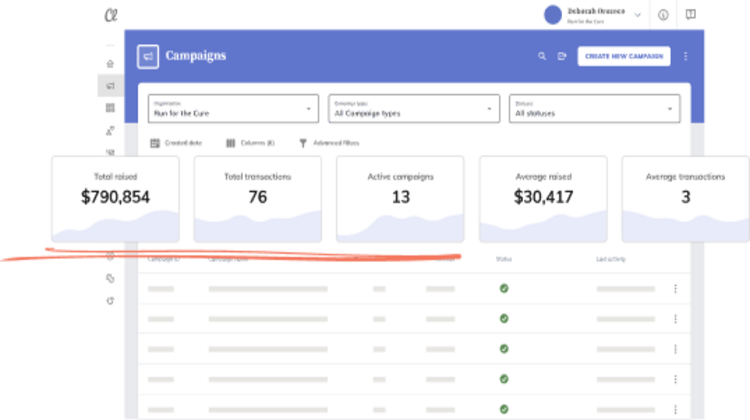Click Create New Campaign button
The image size is (750, 420).
pyautogui.click(x=624, y=56)
